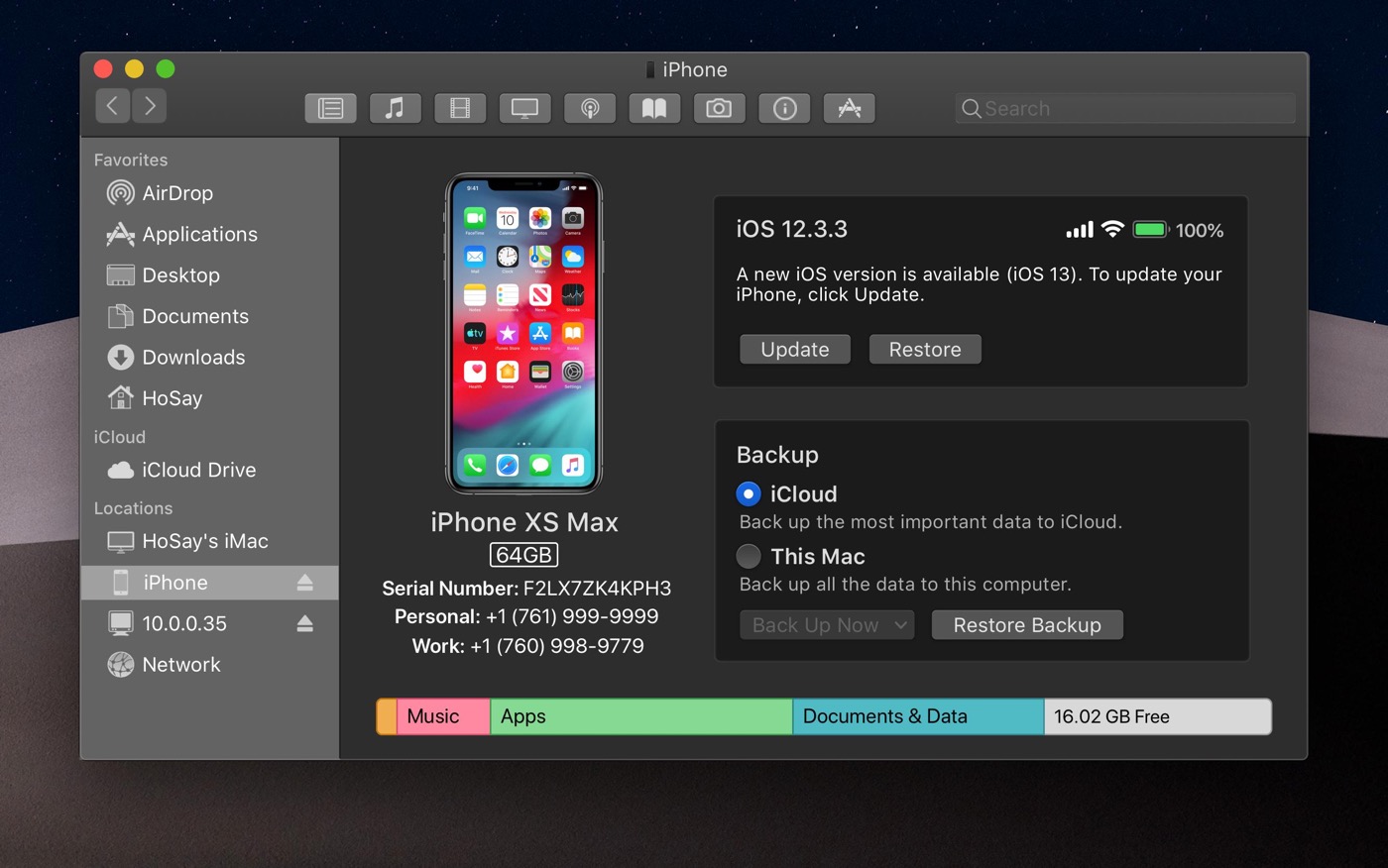Select the iCloud backup radio button
This screenshot has height=868, width=1388.
pyautogui.click(x=749, y=493)
